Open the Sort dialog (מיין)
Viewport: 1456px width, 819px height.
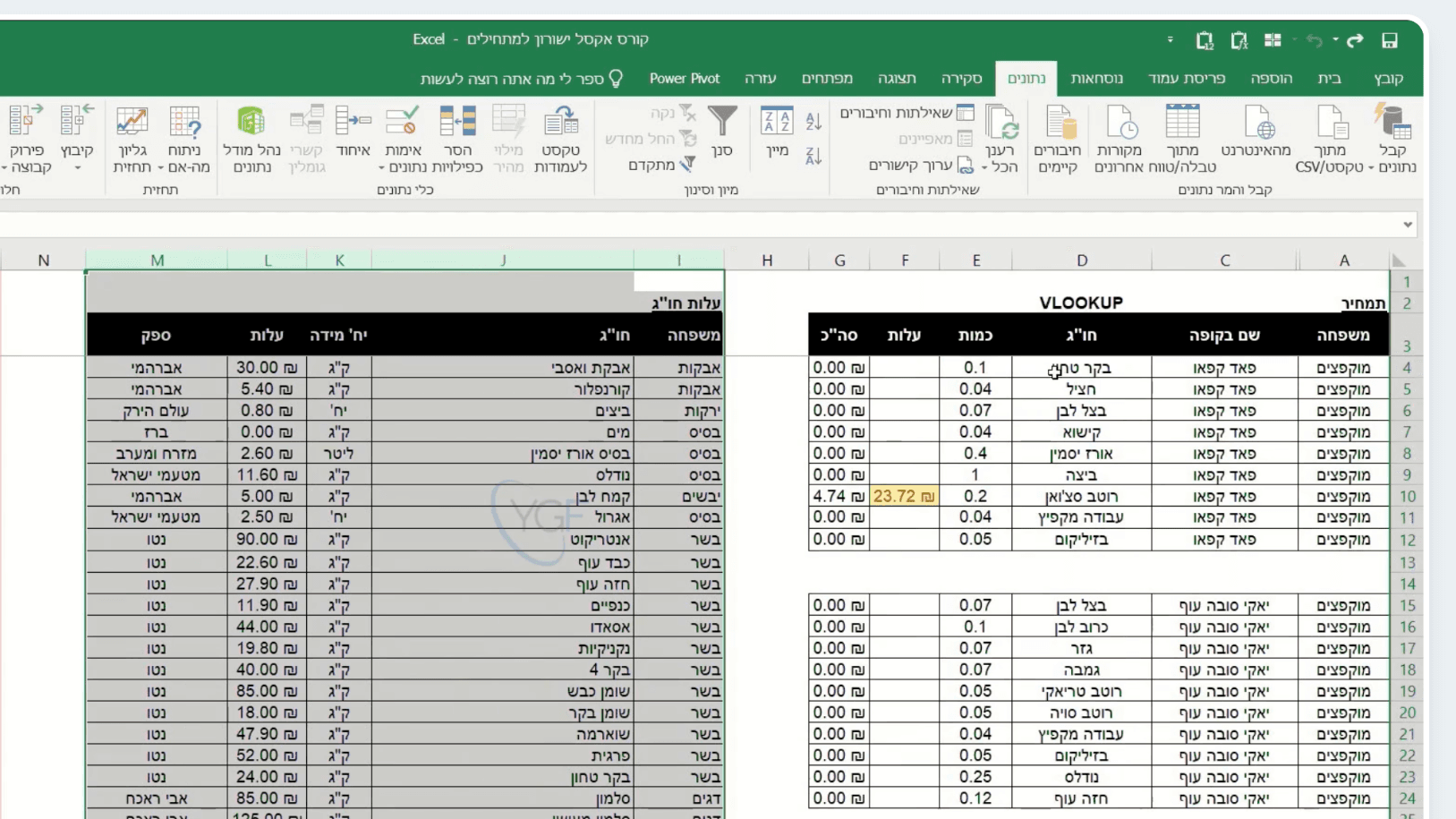(x=777, y=132)
